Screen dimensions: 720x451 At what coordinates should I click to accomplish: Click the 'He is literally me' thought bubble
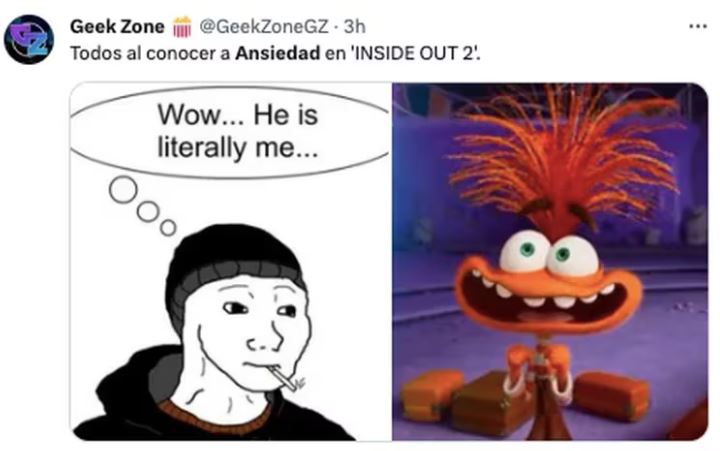pos(231,132)
